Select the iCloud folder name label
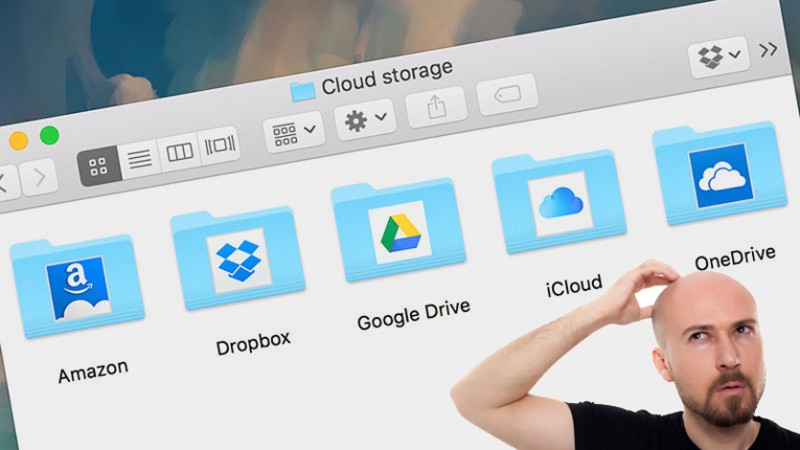This screenshot has width=800, height=450. (574, 286)
